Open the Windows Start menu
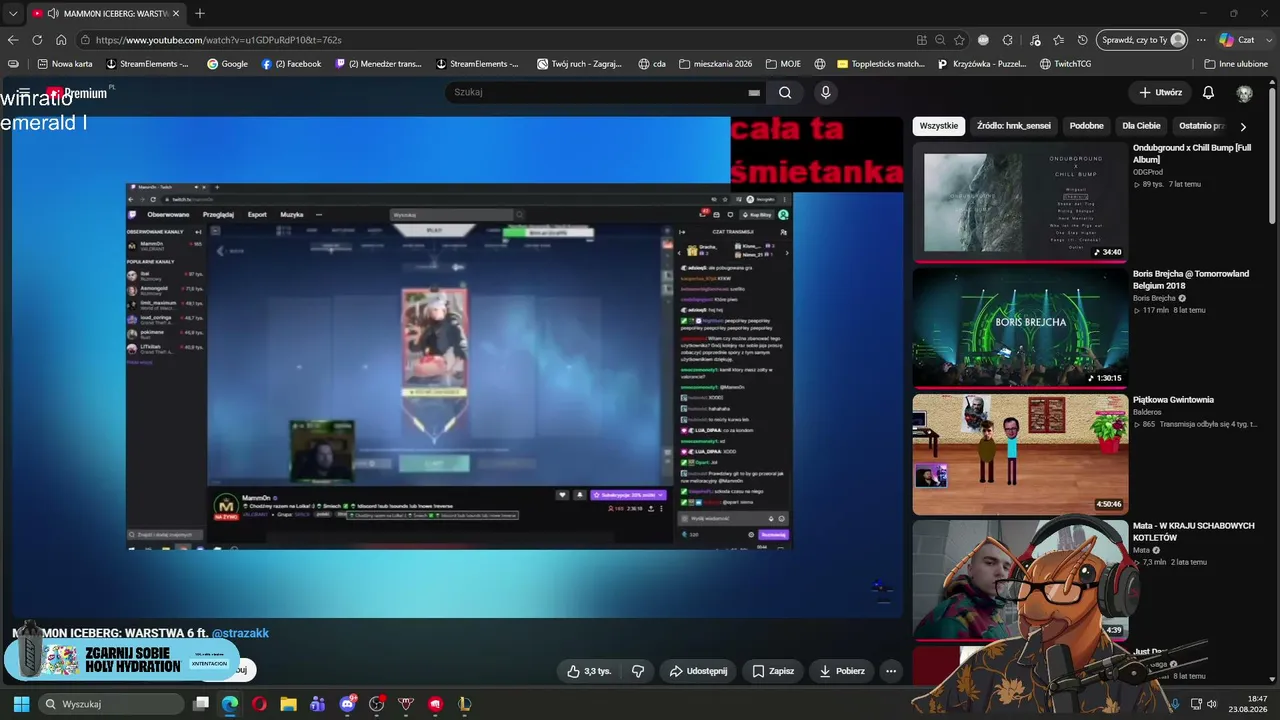 point(21,704)
